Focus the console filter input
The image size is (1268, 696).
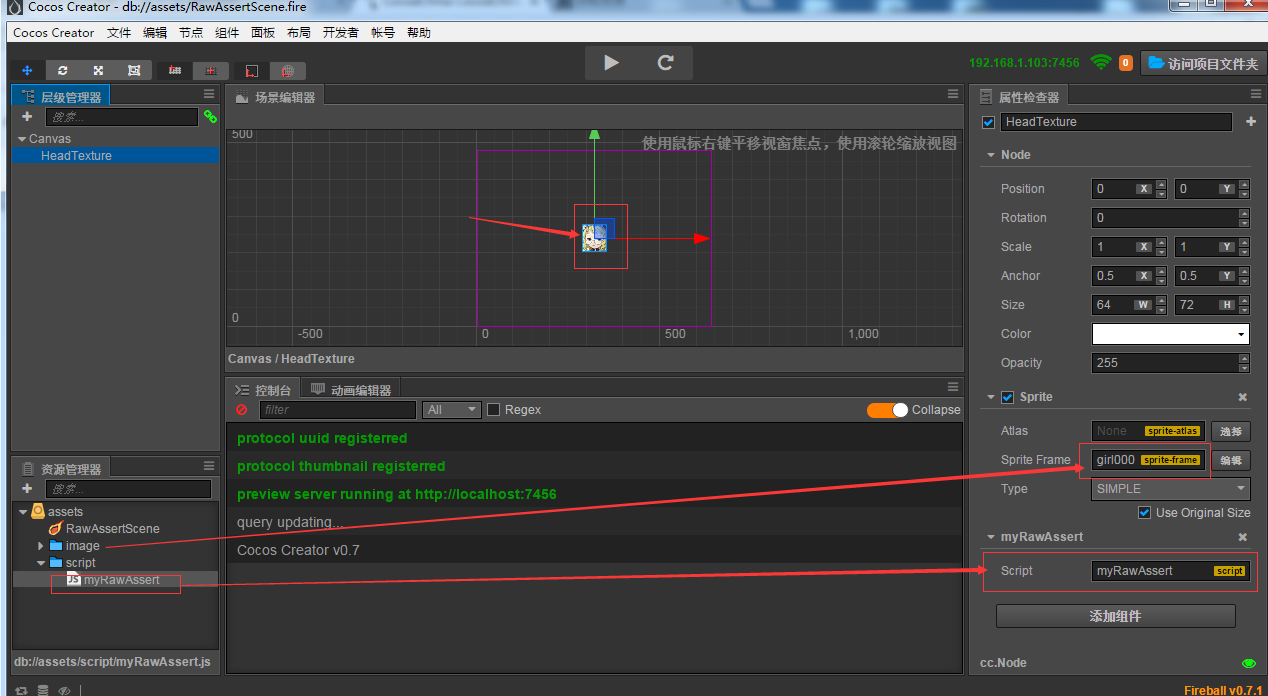338,410
